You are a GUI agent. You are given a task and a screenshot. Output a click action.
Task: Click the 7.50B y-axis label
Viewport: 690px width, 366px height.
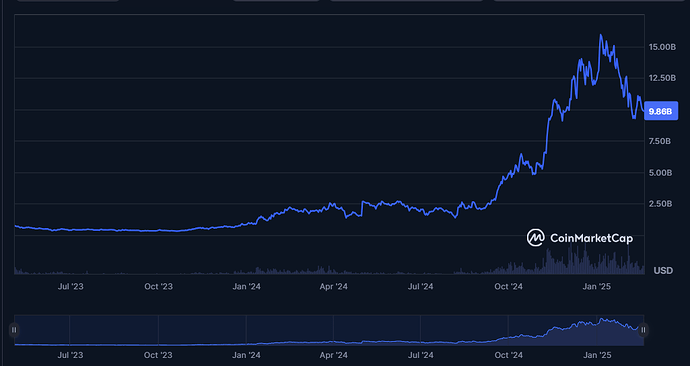tap(660, 141)
